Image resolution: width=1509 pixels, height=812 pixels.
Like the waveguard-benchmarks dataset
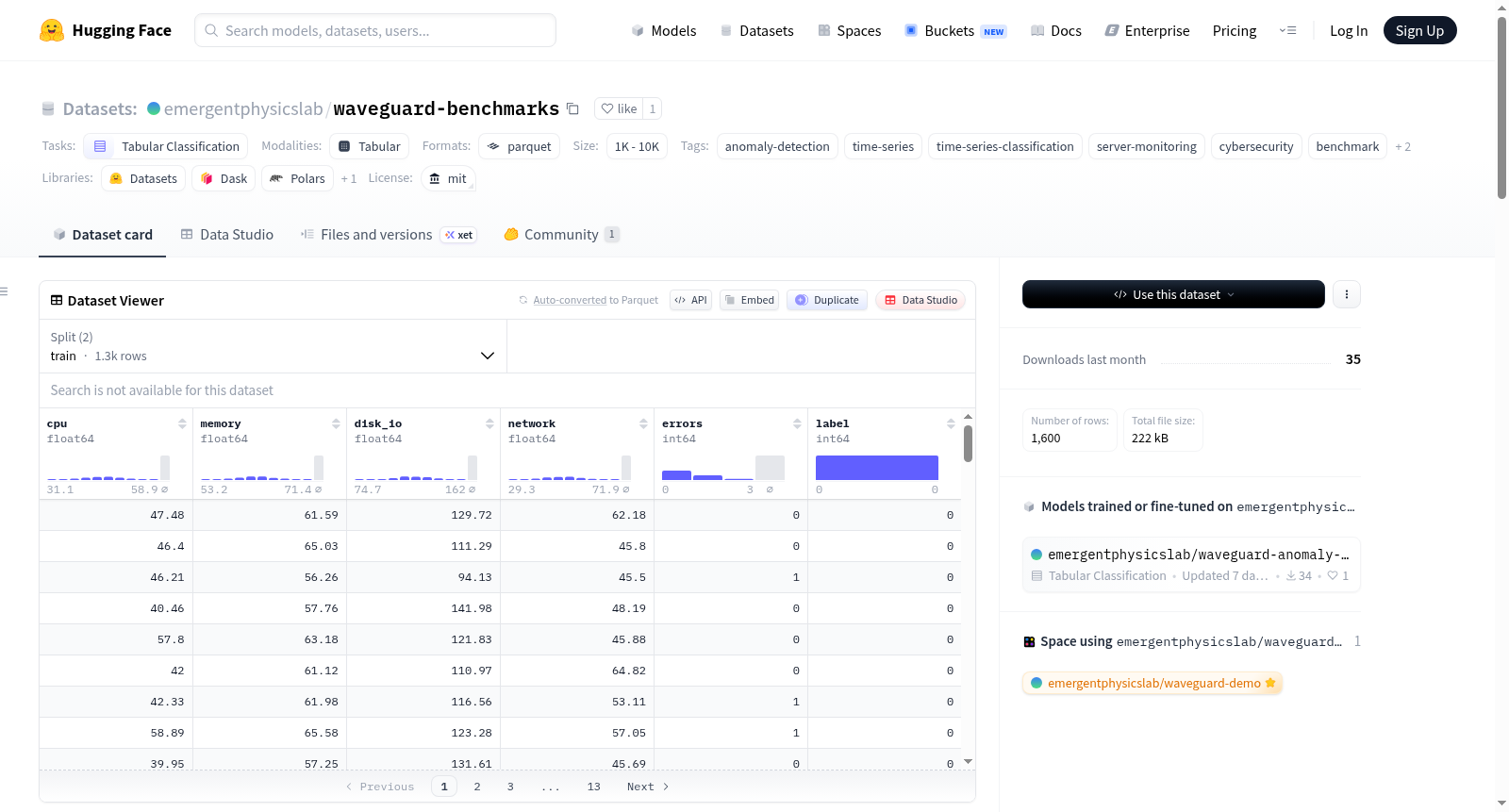tap(619, 108)
